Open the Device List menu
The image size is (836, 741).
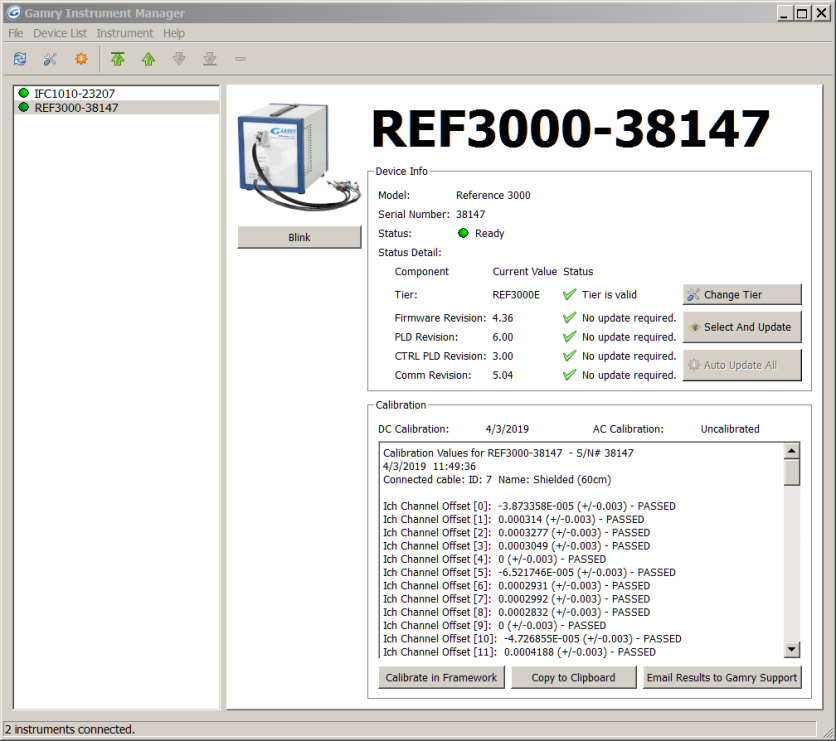click(x=60, y=33)
